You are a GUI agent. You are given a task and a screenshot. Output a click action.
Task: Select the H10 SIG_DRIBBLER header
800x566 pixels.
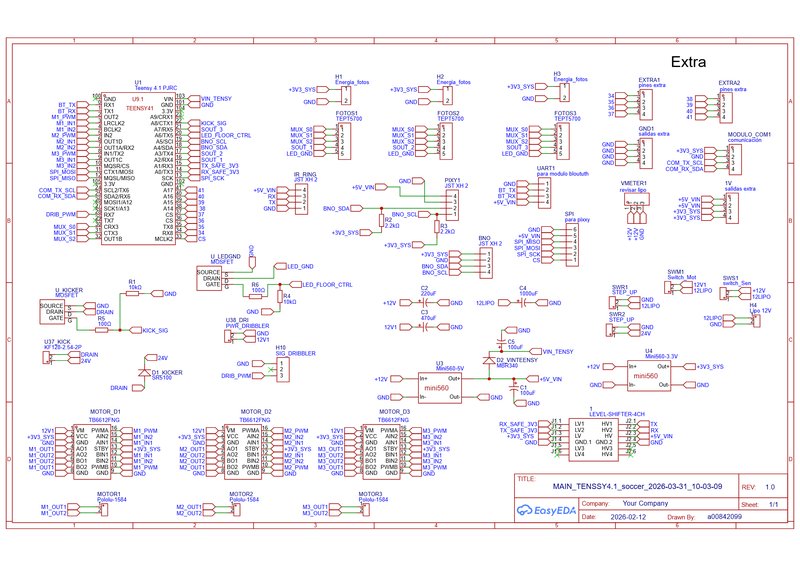281,370
